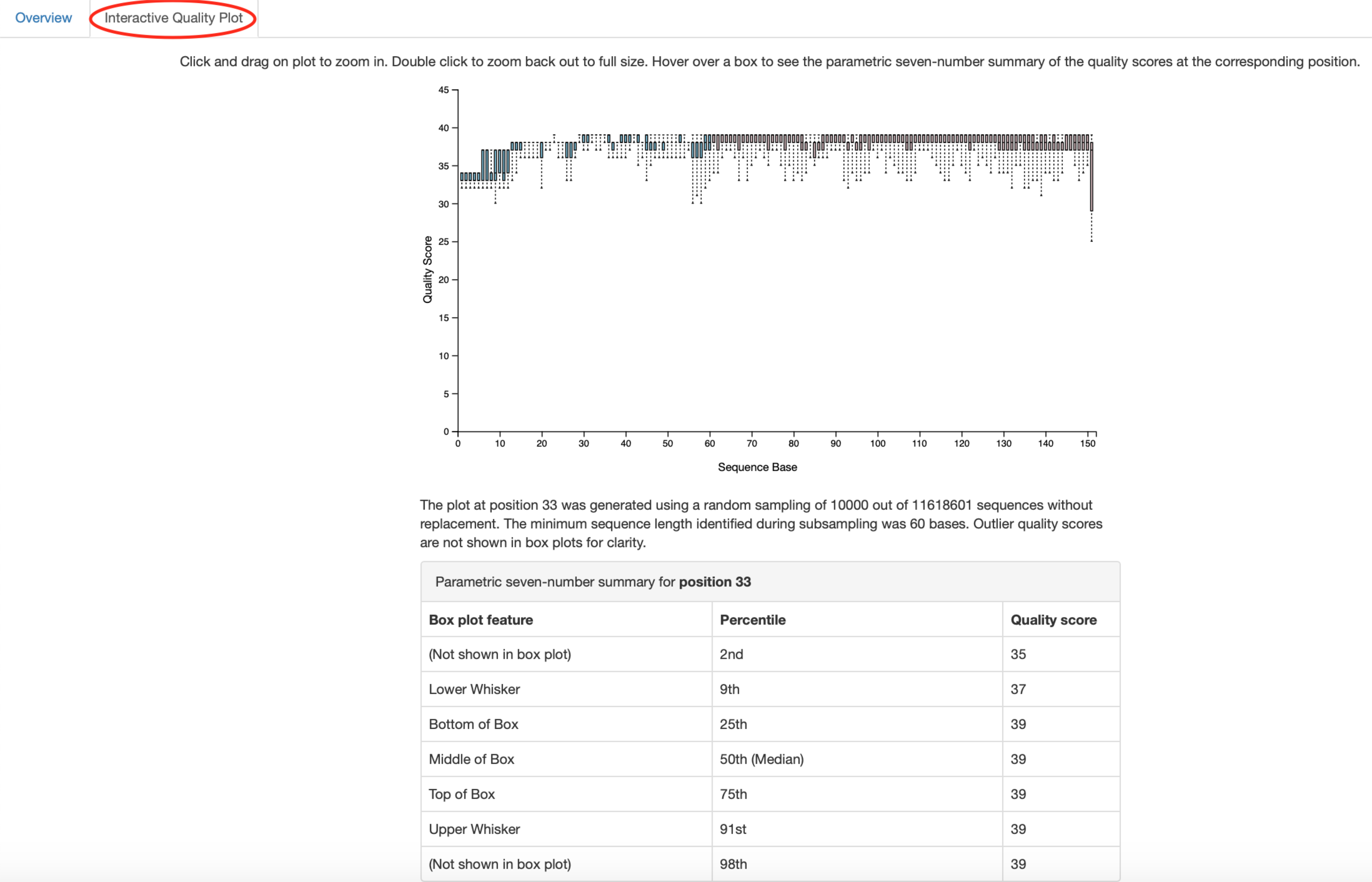Click the '98th' percentile cell
Screen dimensions: 1372x882
733,864
